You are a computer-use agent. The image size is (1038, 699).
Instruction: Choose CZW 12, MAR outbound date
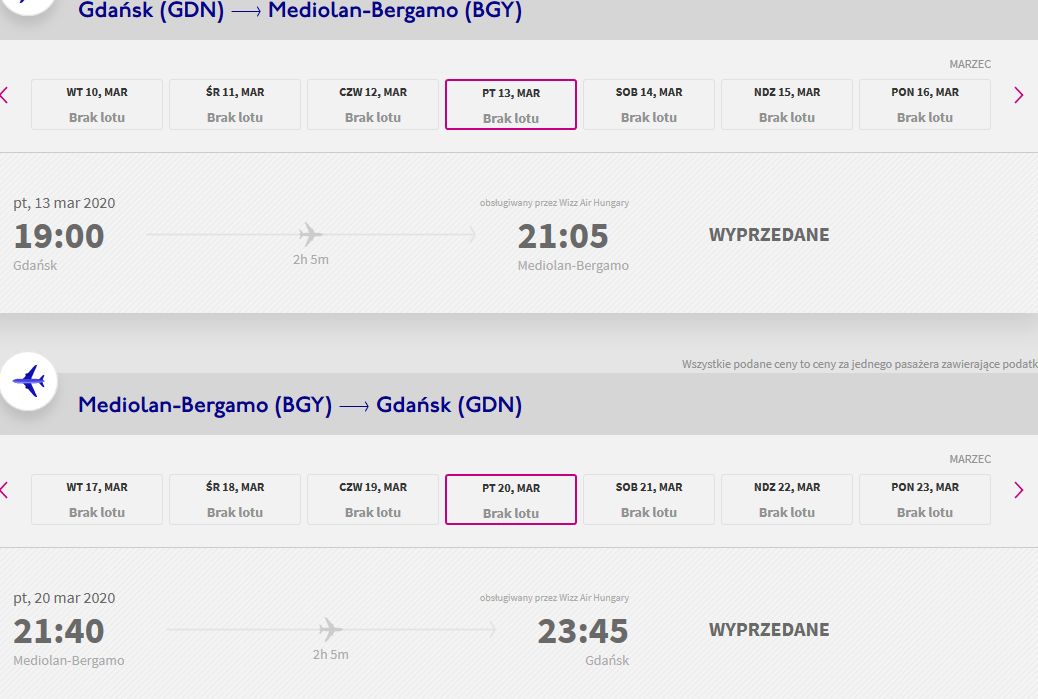pyautogui.click(x=373, y=104)
